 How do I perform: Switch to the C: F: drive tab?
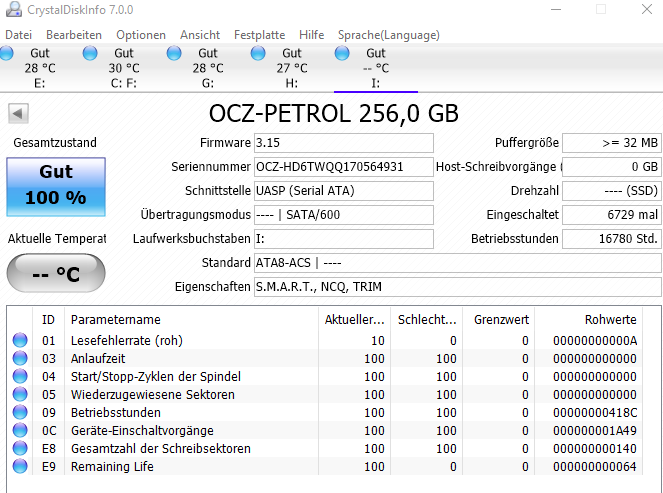click(x=124, y=68)
